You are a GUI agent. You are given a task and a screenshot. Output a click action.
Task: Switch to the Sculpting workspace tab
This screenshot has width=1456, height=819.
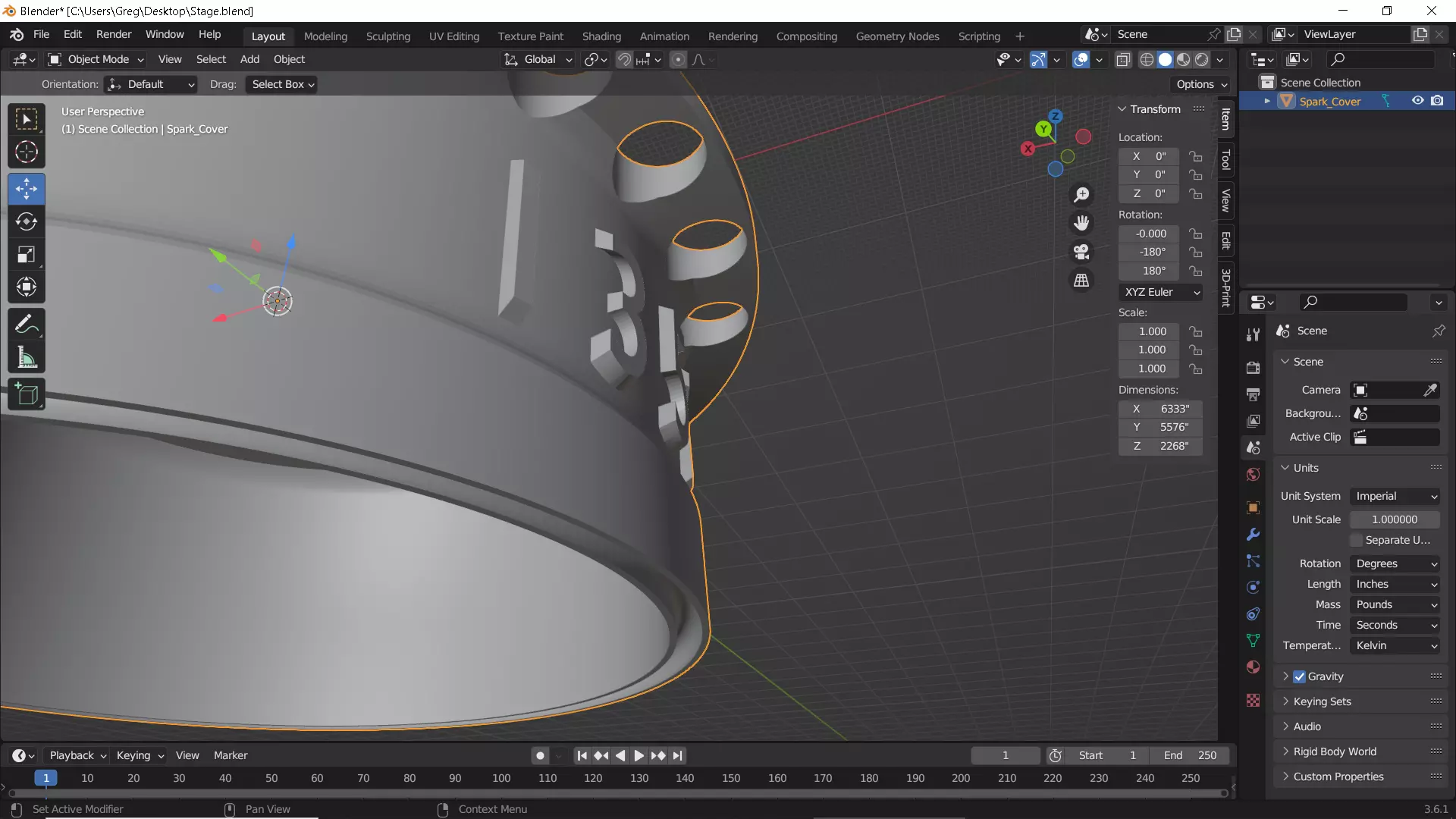click(x=388, y=36)
